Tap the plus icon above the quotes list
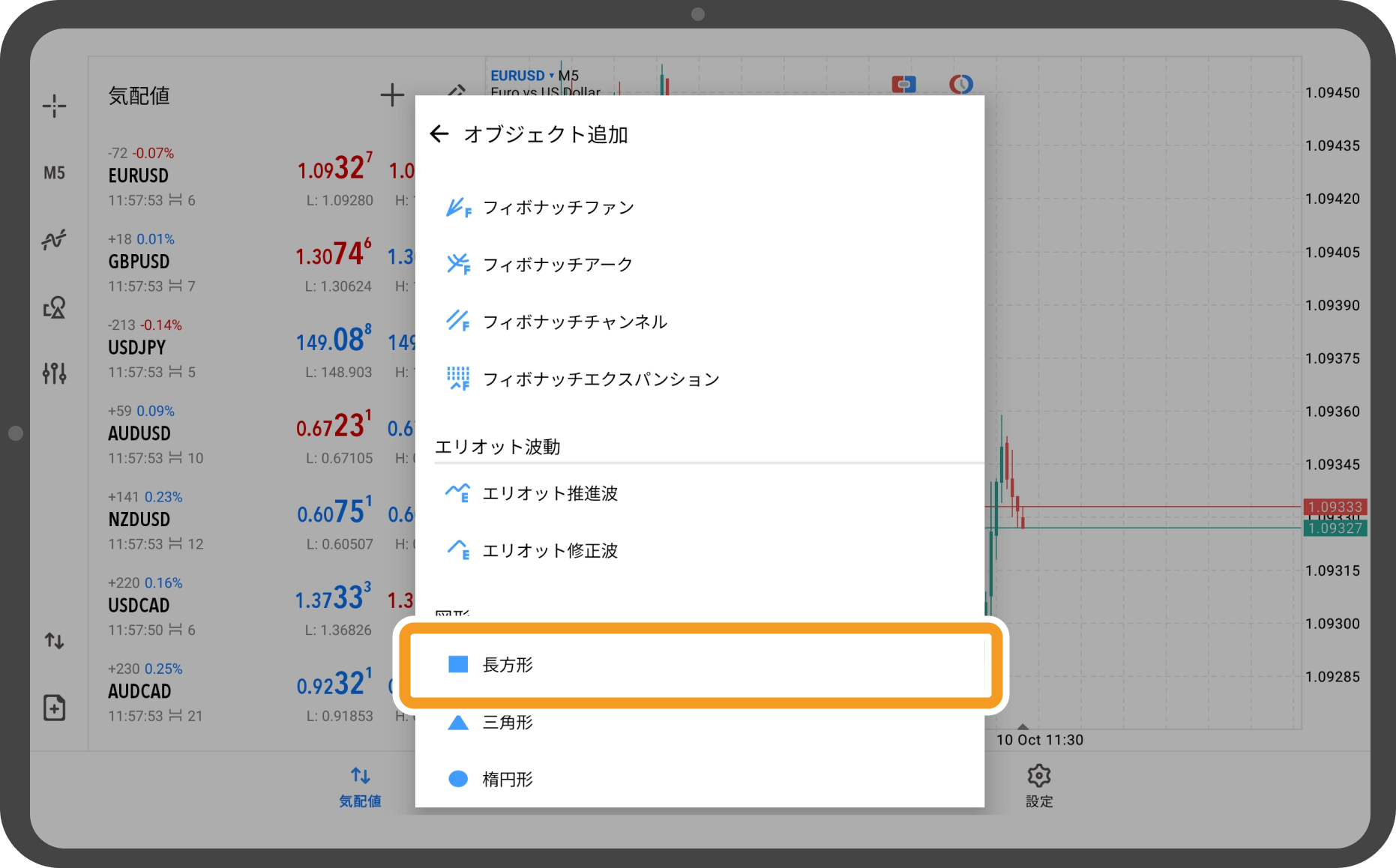 [392, 94]
